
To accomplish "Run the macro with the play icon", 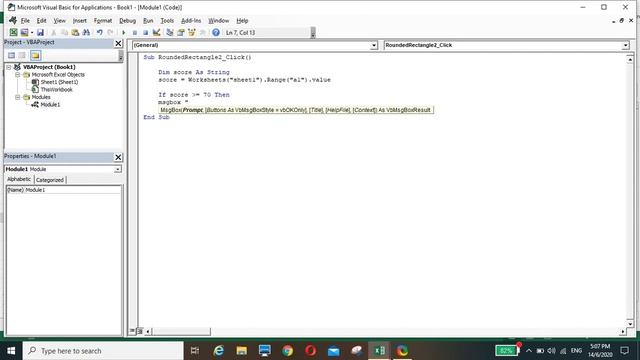I will [x=124, y=32].
